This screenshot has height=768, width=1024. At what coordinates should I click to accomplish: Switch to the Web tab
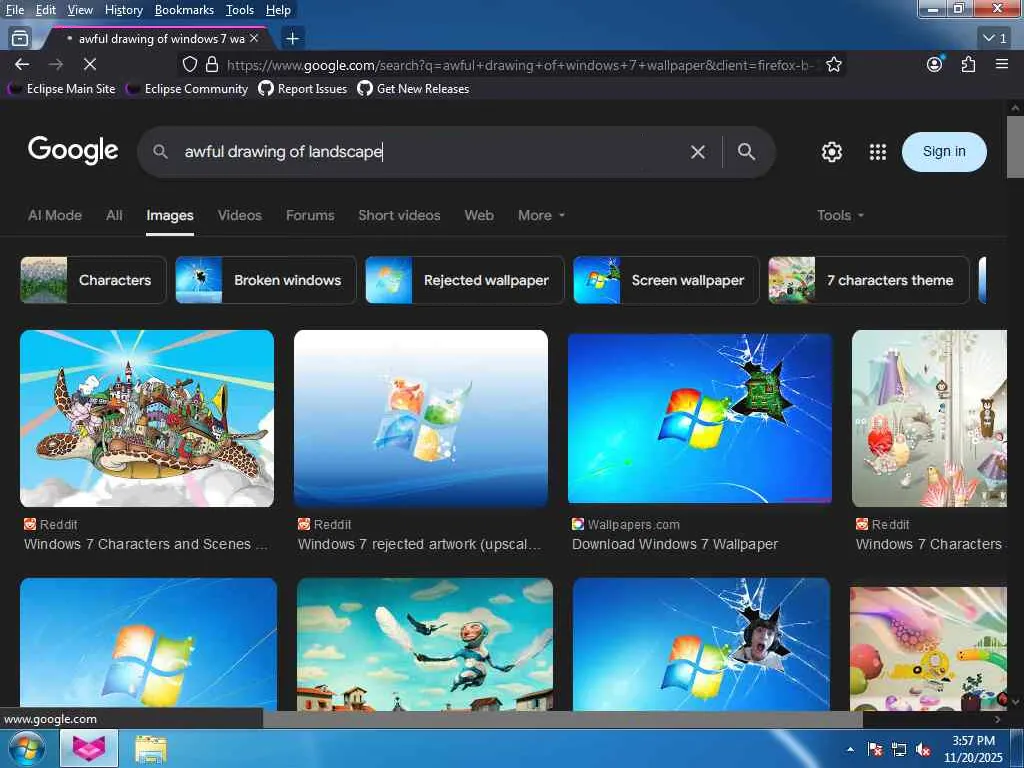coord(479,215)
